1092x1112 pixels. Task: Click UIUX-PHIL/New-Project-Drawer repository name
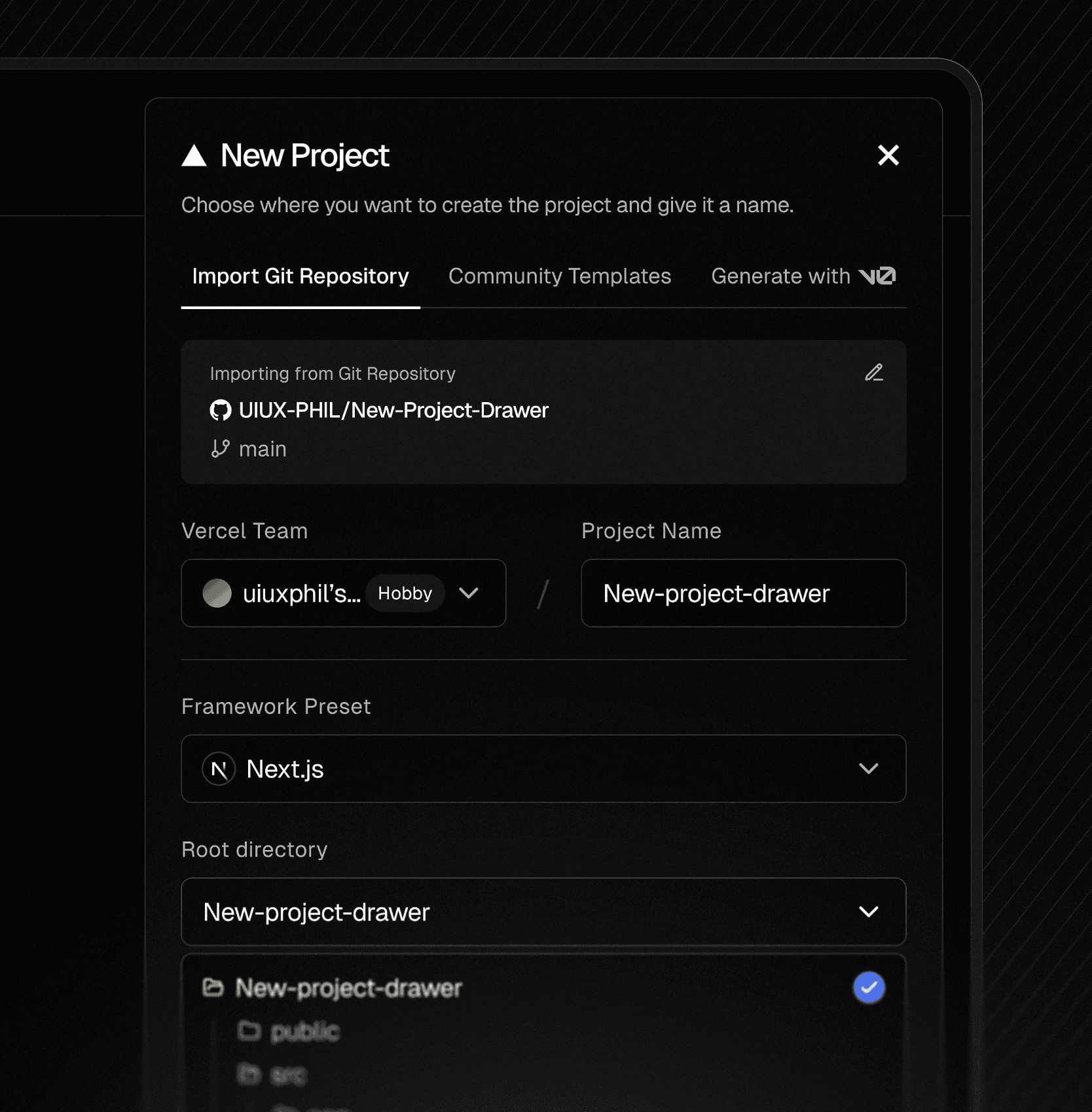point(393,410)
